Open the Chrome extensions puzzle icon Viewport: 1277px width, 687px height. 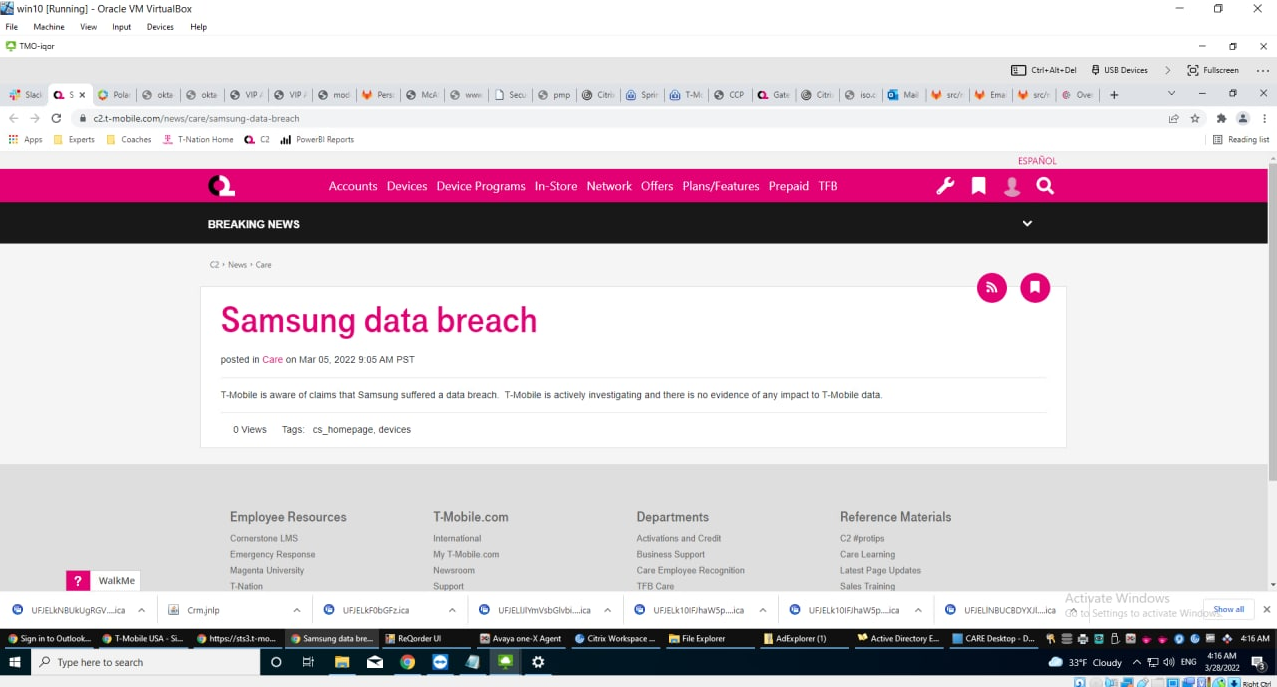(1221, 118)
